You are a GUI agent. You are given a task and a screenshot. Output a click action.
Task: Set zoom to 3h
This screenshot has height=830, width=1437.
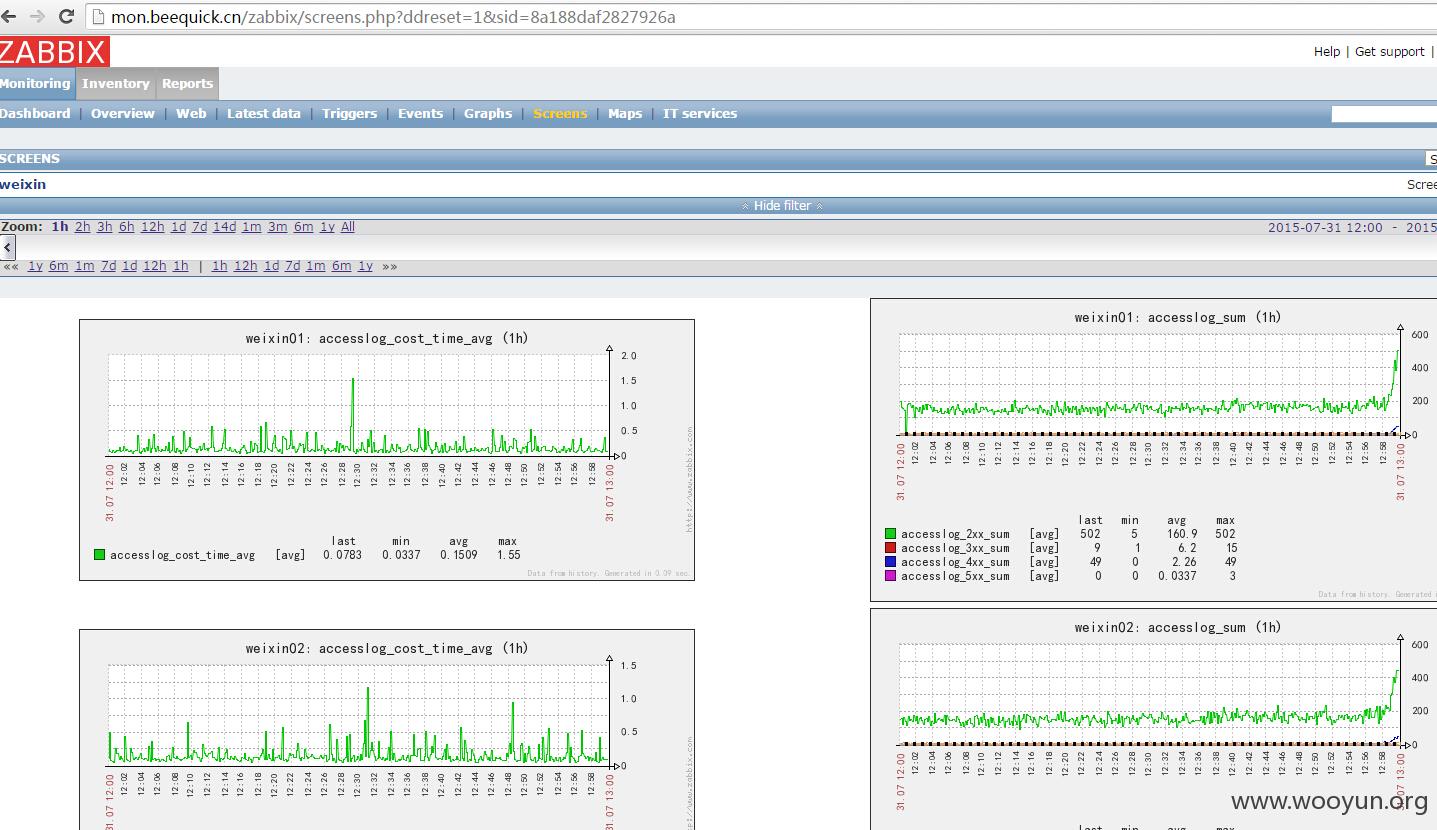tap(105, 227)
